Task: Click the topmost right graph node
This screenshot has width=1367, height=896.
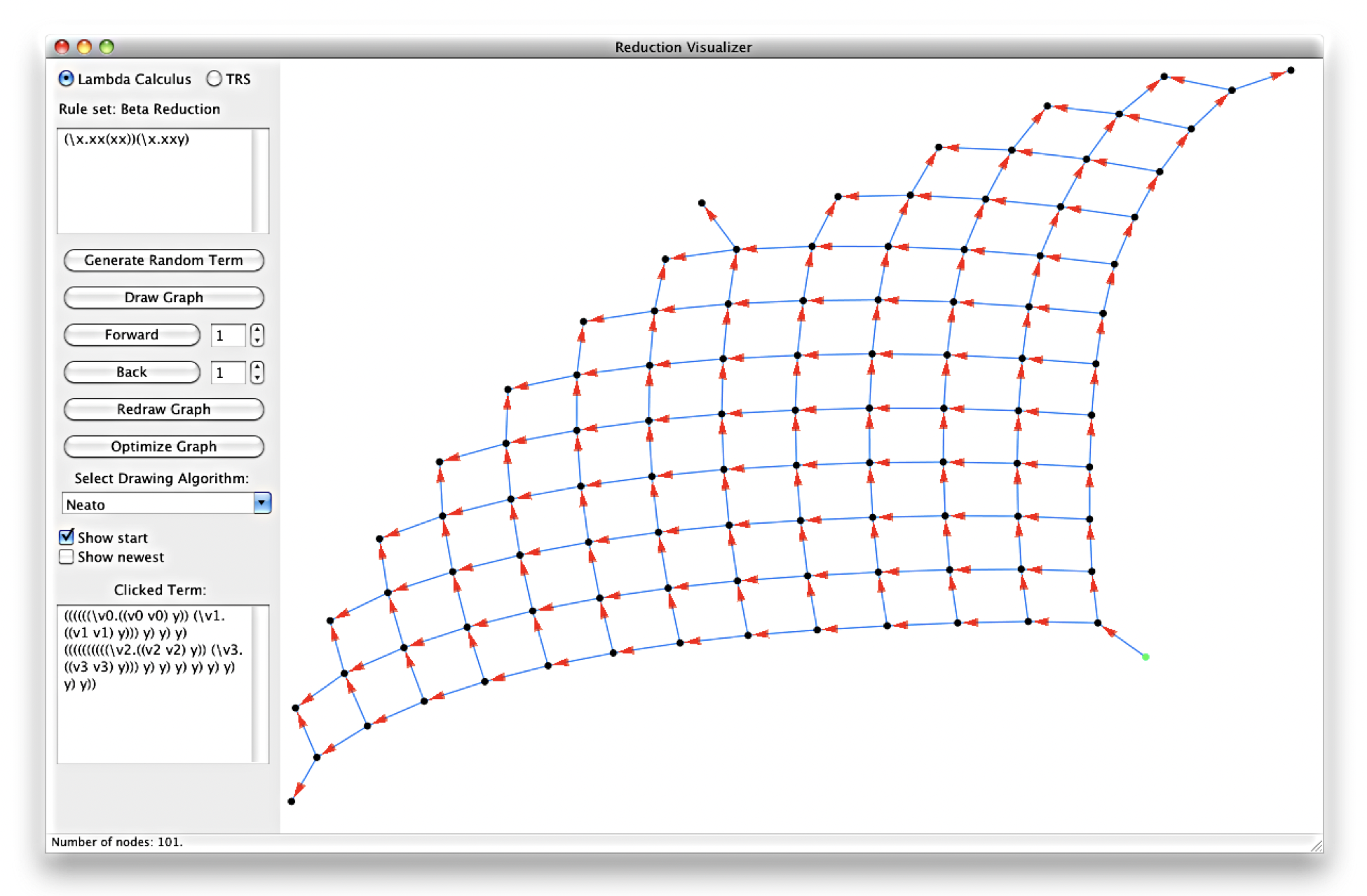Action: coord(1291,70)
